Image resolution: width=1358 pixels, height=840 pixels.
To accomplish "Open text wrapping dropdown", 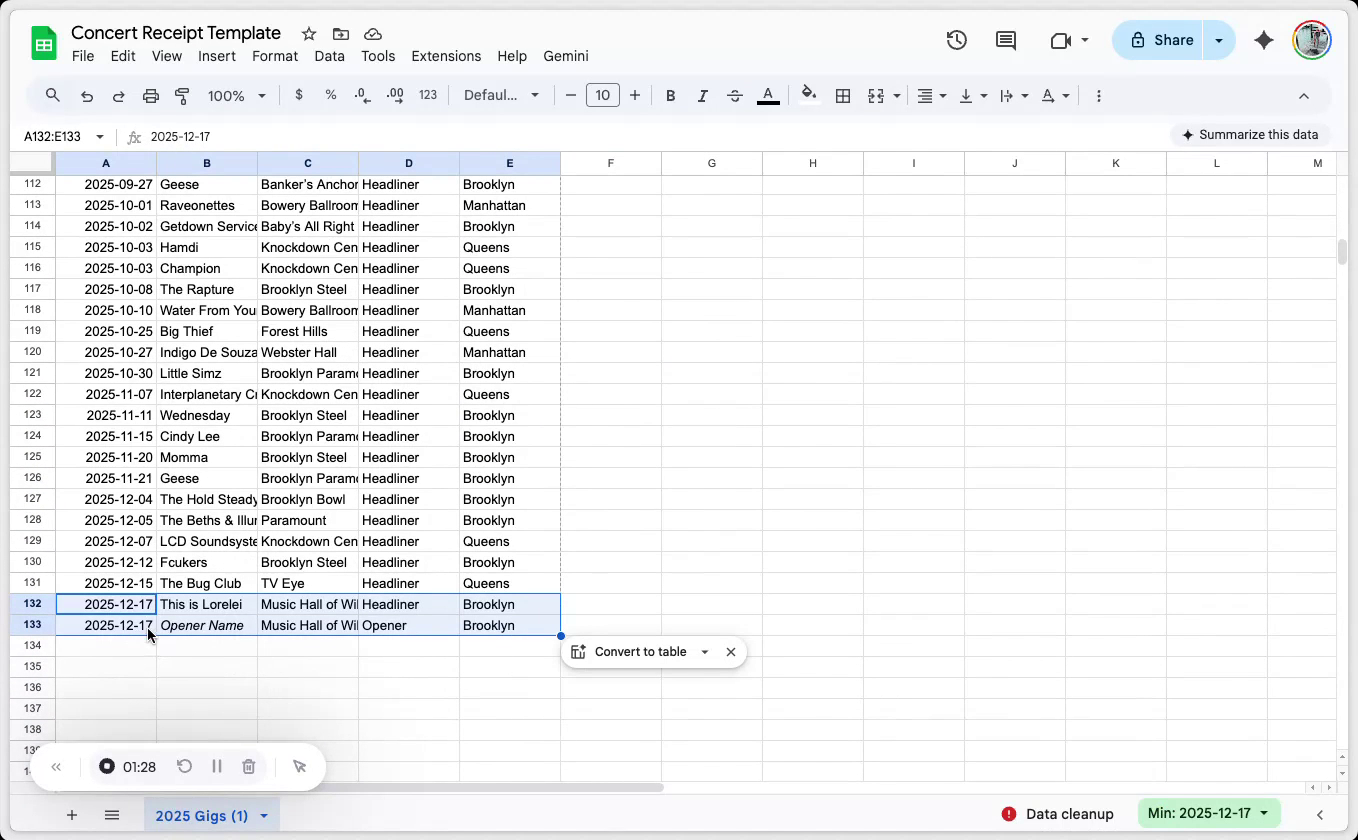I will coord(1014,96).
